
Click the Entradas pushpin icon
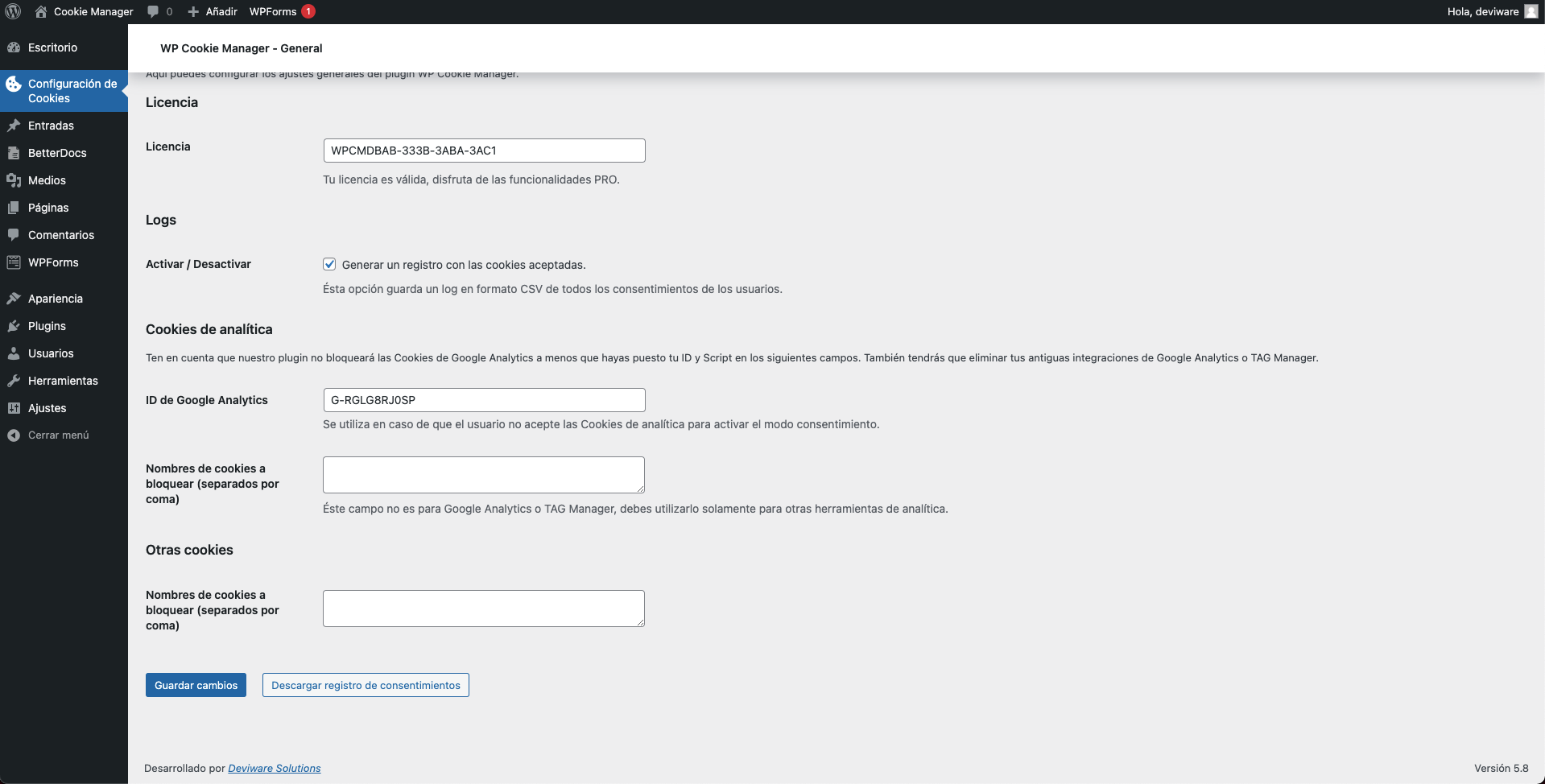pyautogui.click(x=14, y=126)
